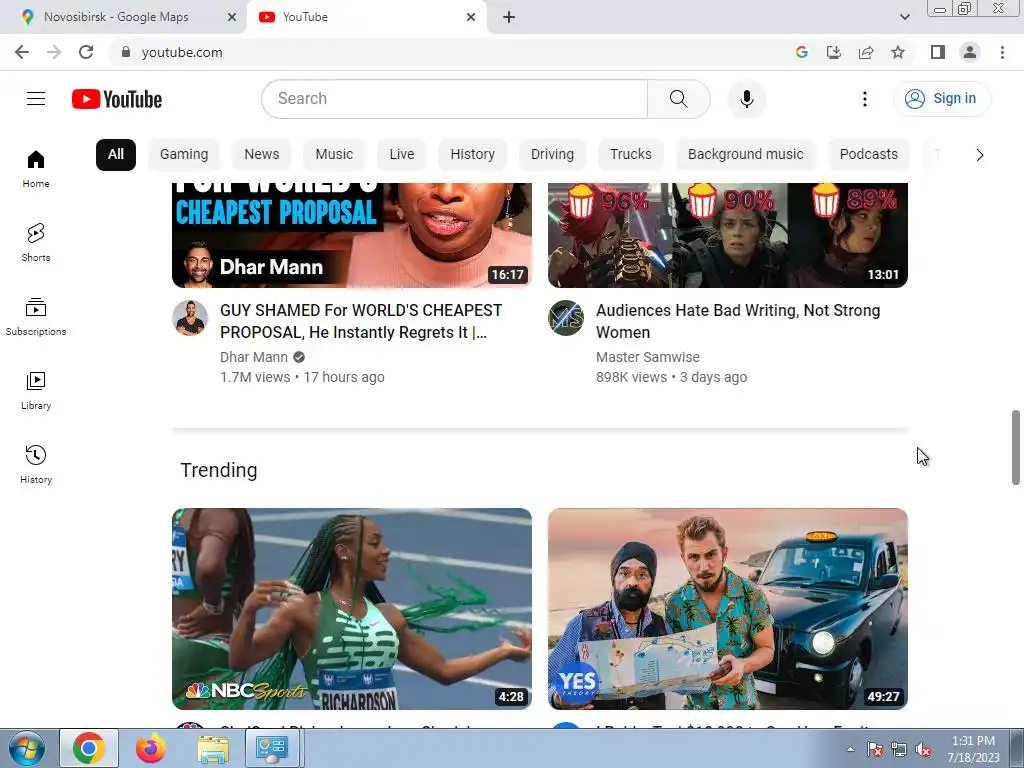Click the address bar URL youtube.com
Image resolution: width=1024 pixels, height=768 pixels.
pyautogui.click(x=182, y=52)
